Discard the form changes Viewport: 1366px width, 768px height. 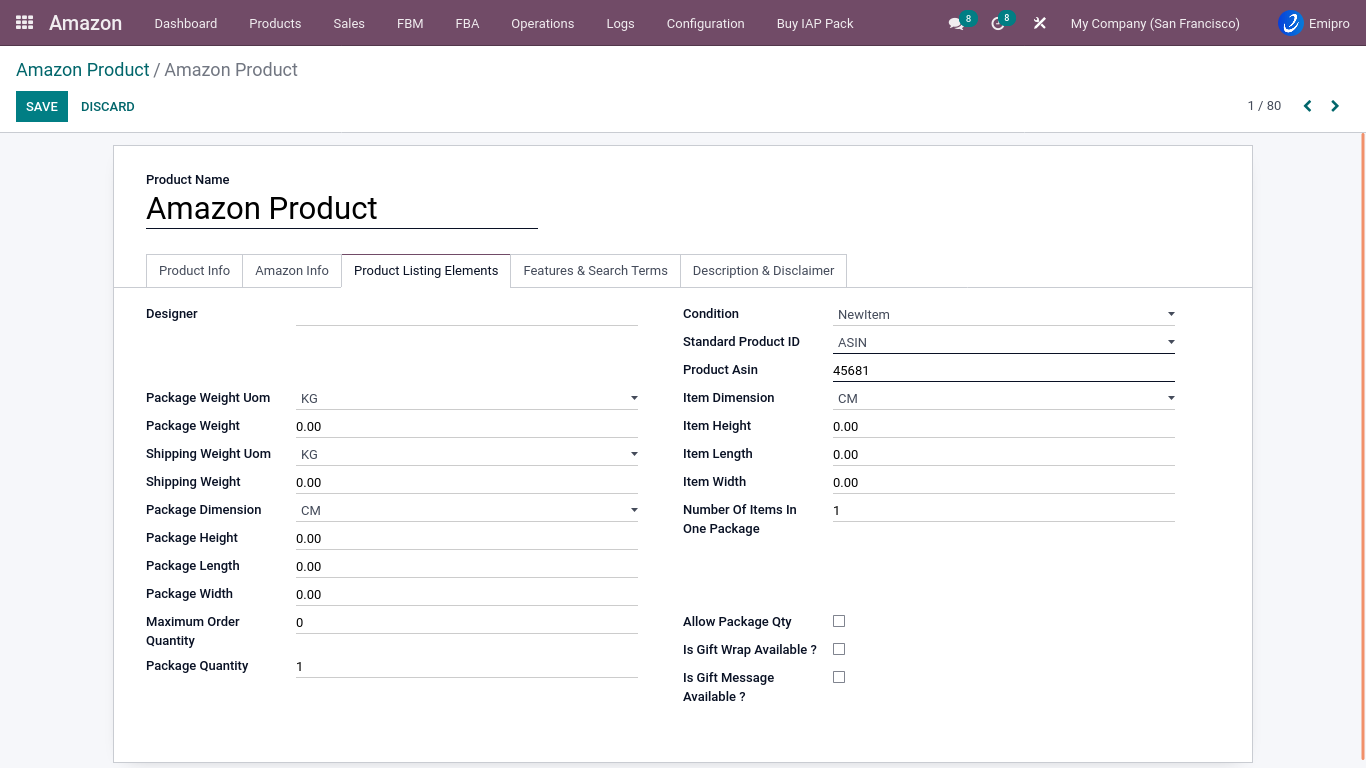click(x=108, y=107)
